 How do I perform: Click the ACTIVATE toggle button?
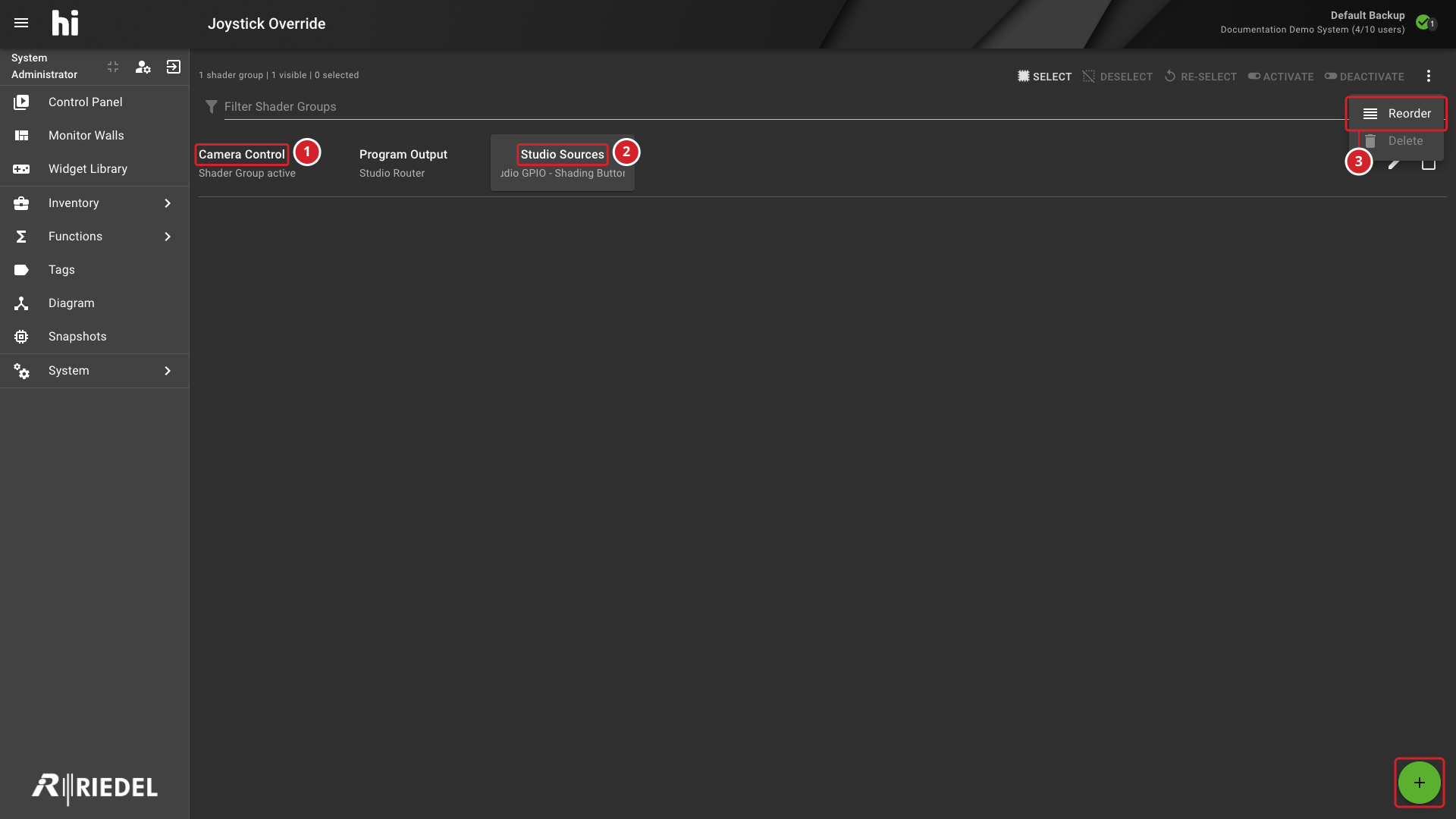pyautogui.click(x=1281, y=76)
